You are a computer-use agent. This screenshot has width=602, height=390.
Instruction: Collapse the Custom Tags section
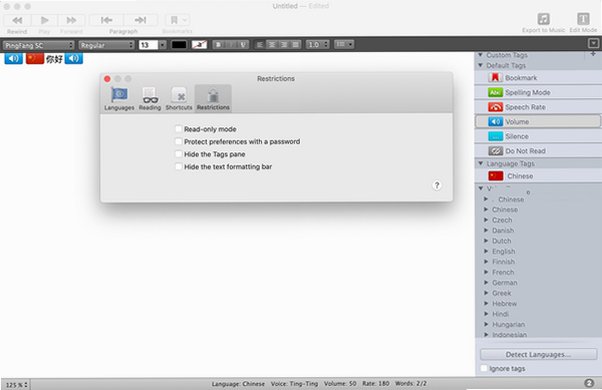pyautogui.click(x=480, y=55)
